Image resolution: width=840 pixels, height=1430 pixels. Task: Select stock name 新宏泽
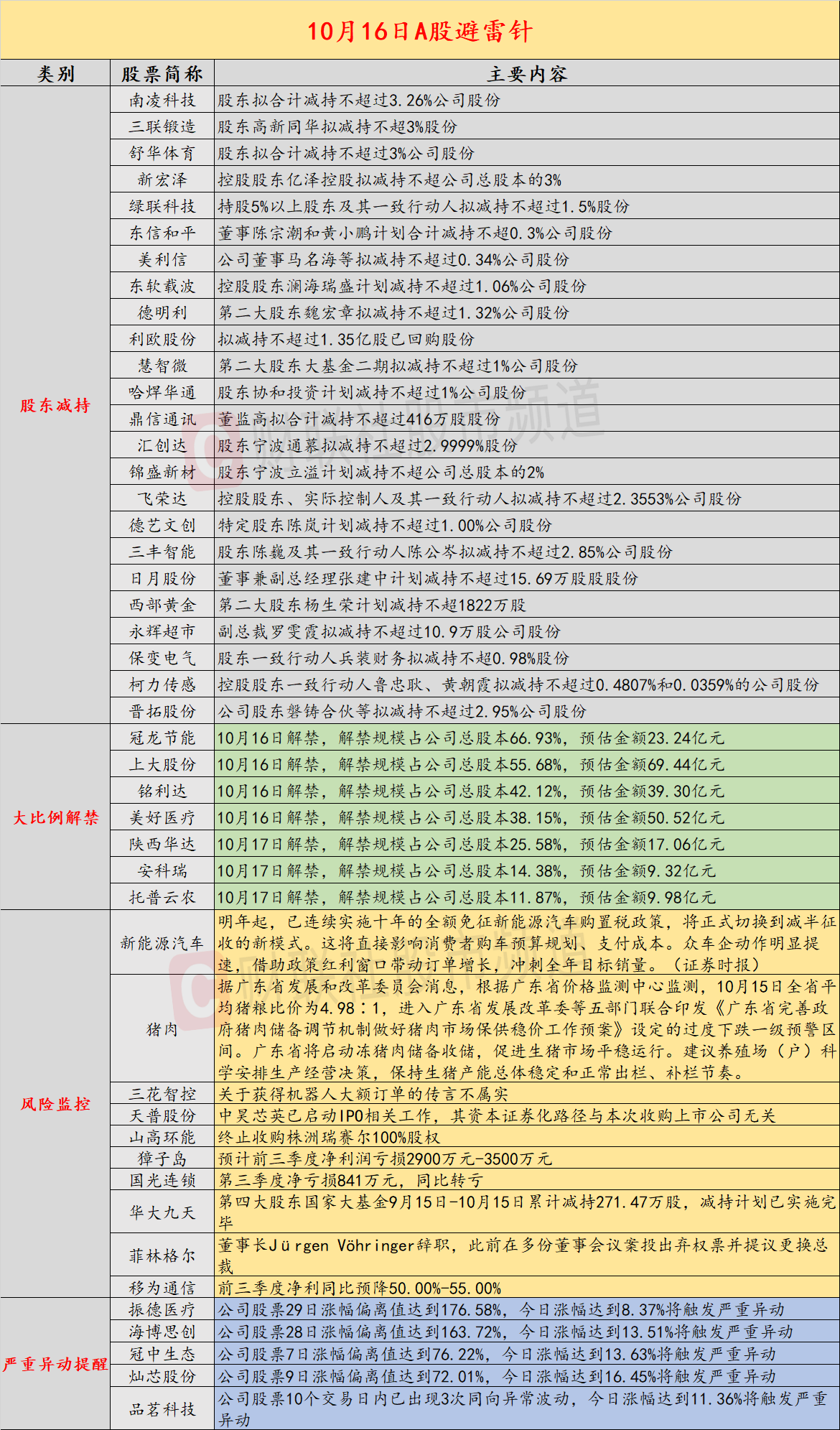tap(162, 180)
